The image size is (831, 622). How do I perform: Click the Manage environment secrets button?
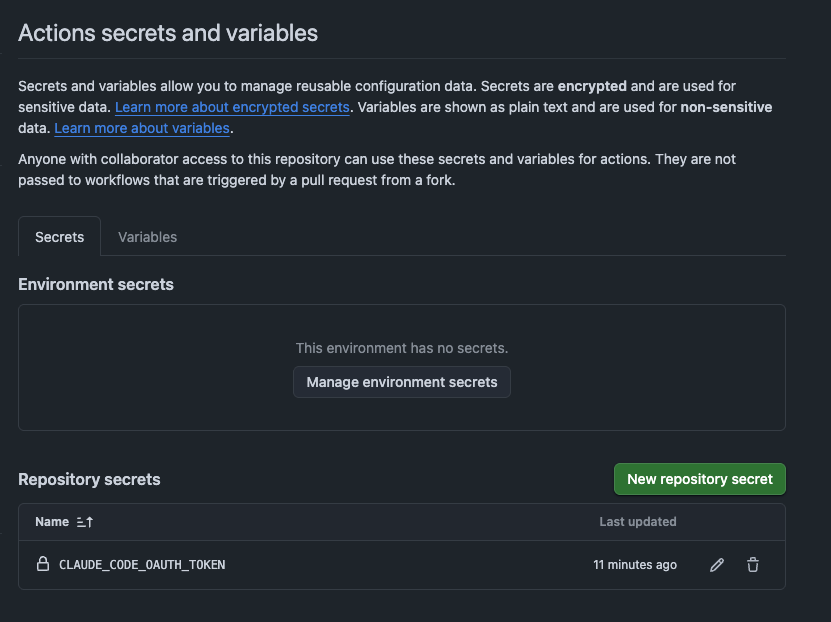pyautogui.click(x=402, y=382)
